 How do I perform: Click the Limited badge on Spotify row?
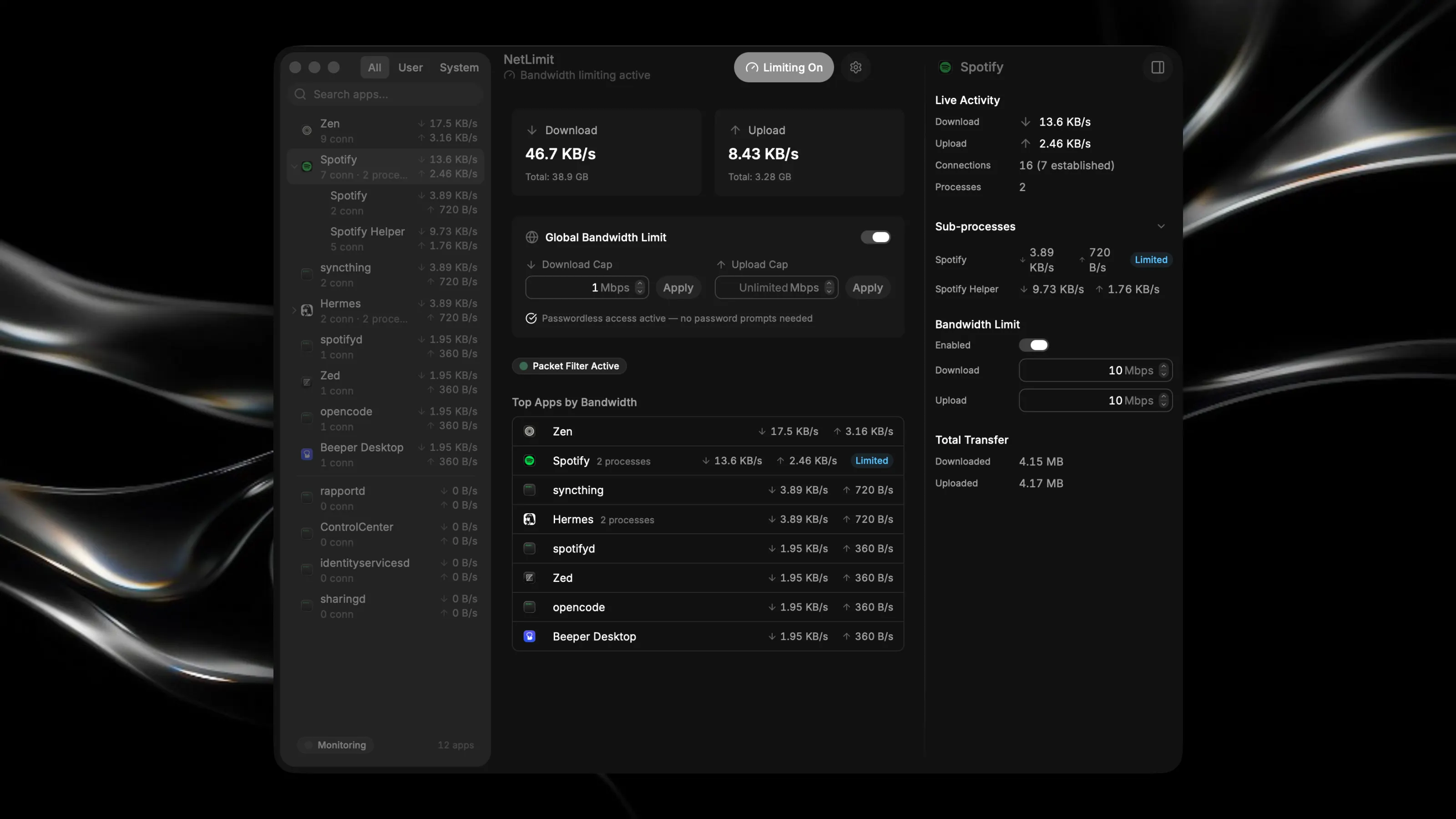(x=872, y=460)
